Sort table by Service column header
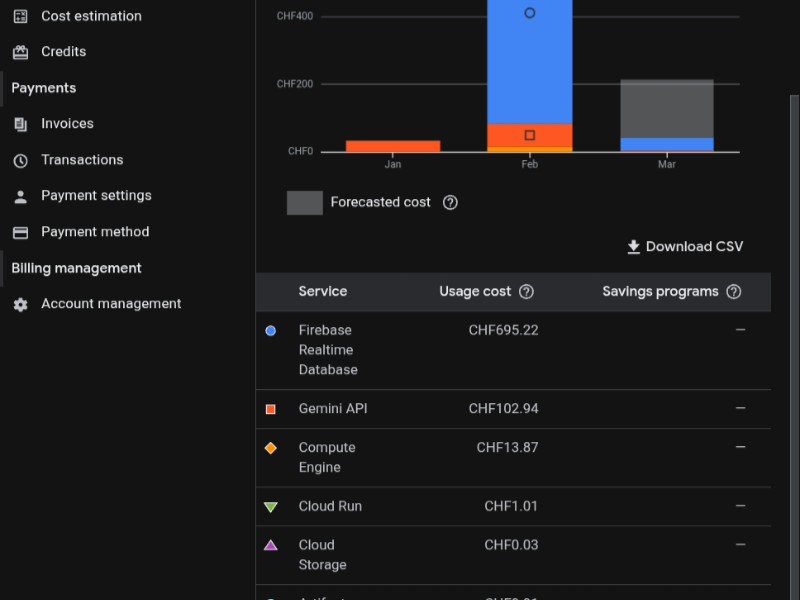The height and width of the screenshot is (600, 800). 322,292
